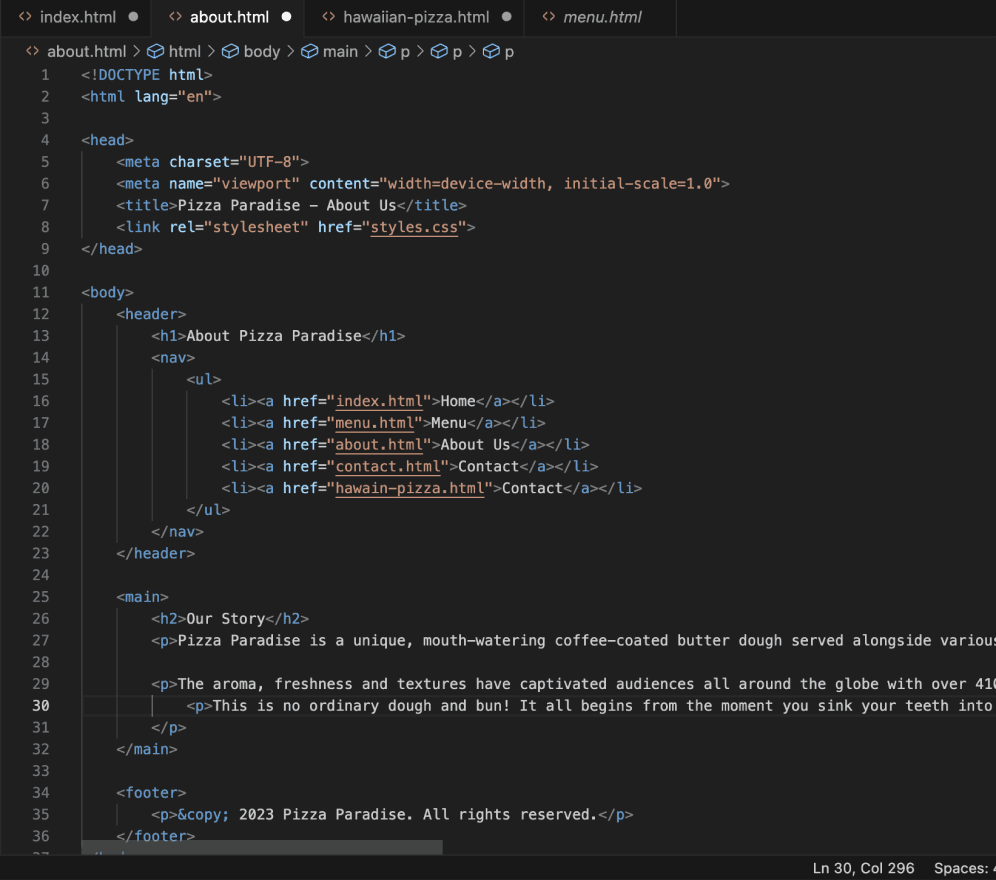The image size is (996, 880).
Task: Click the closing head tag on line 9
Action: tap(112, 249)
